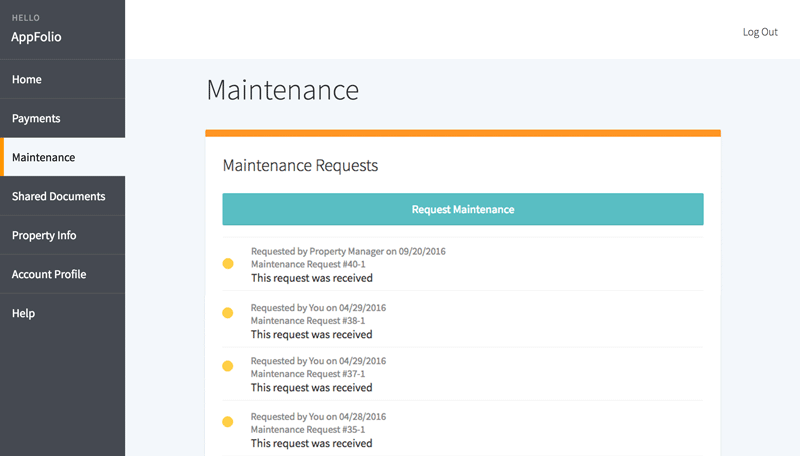
Task: Click the yellow status dot for request #35-1
Action: pos(228,422)
